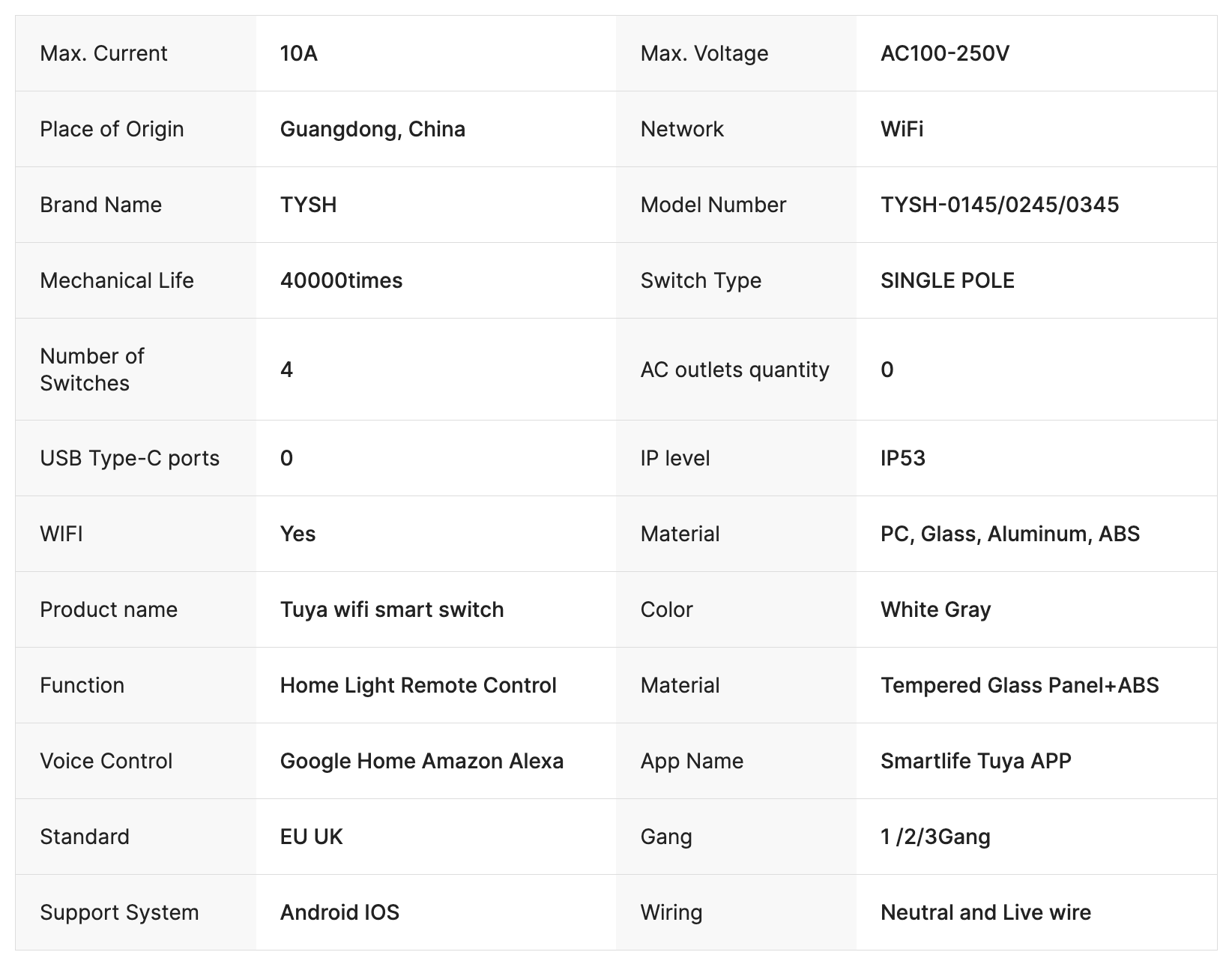The height and width of the screenshot is (964, 1232).
Task: Click the "IP53" IP level value
Action: (x=902, y=458)
